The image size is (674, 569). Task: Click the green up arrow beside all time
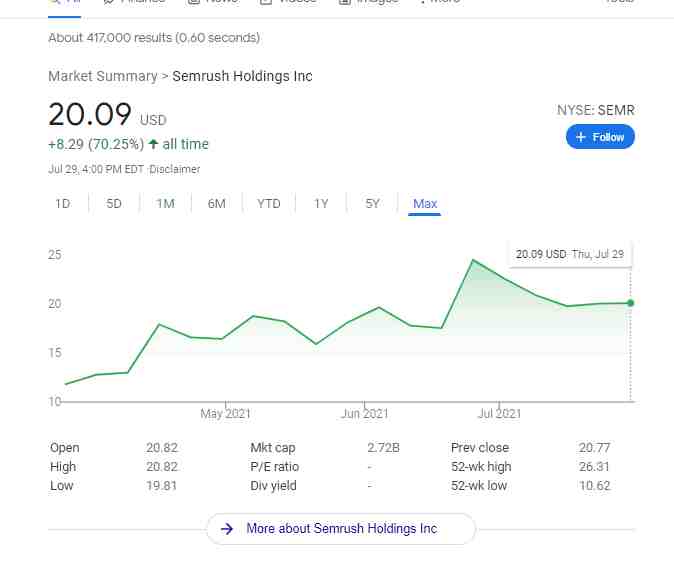click(153, 144)
